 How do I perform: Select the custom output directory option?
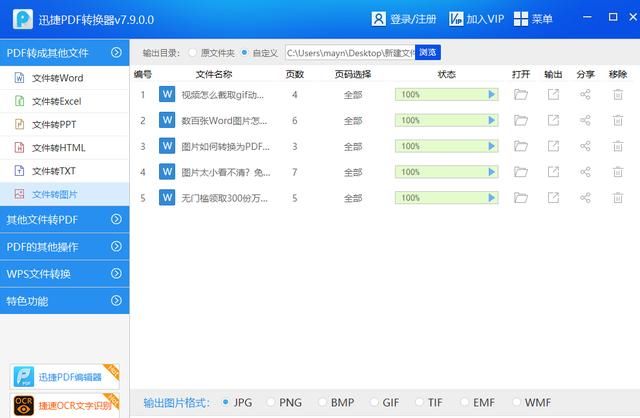click(x=244, y=53)
